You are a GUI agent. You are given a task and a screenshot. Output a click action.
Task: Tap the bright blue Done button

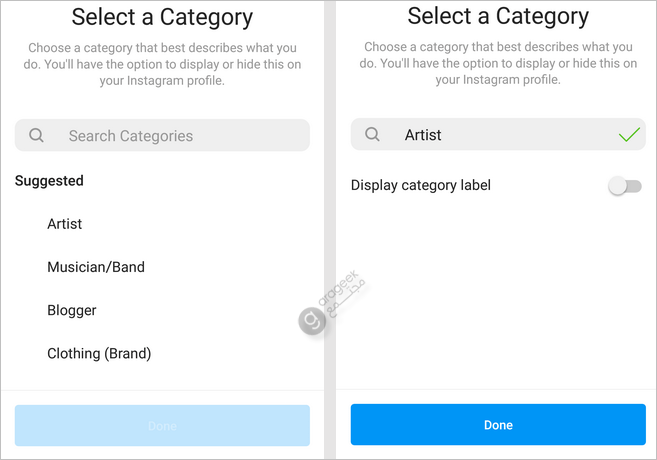coord(498,424)
